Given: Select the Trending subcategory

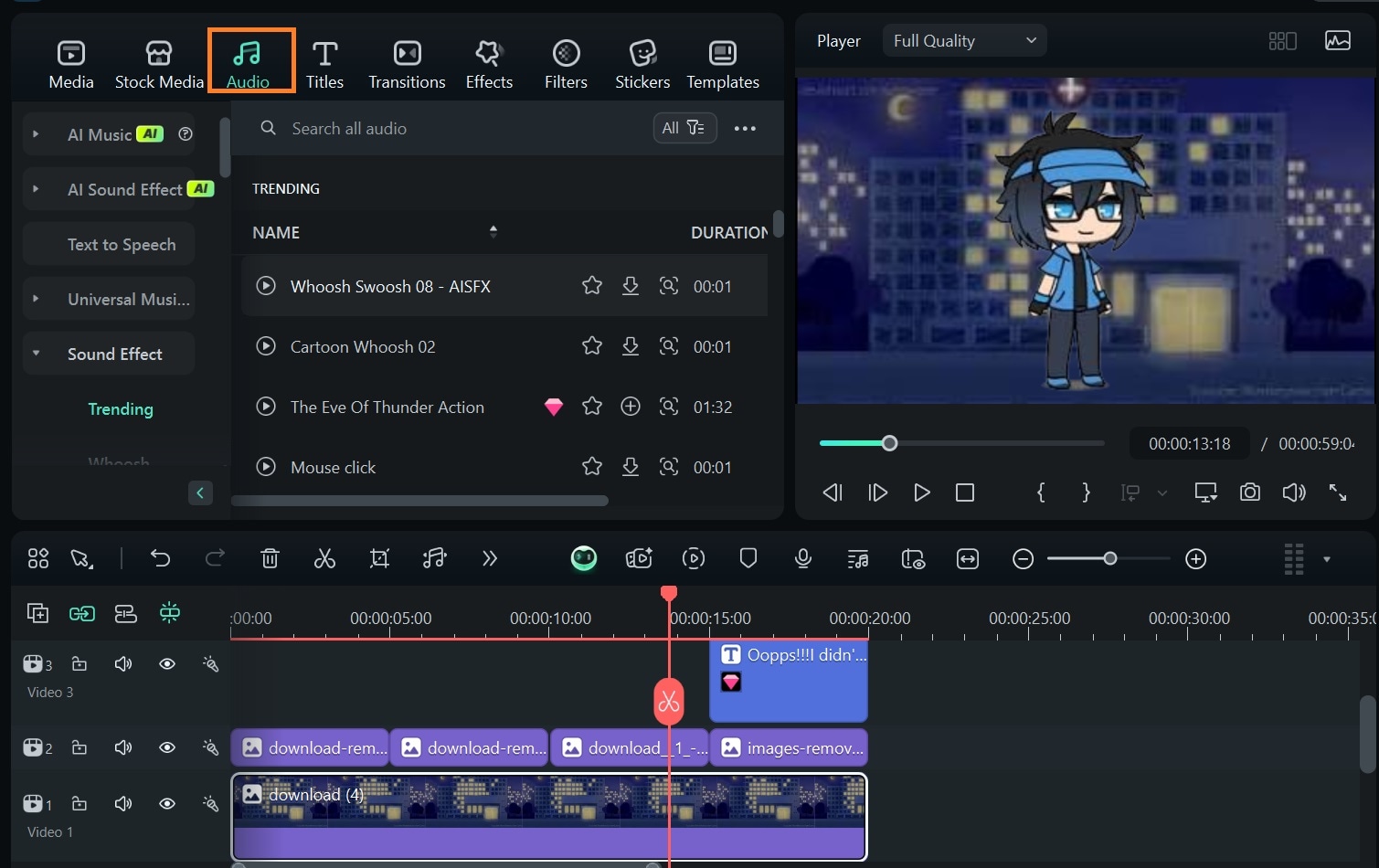Looking at the screenshot, I should click(121, 408).
